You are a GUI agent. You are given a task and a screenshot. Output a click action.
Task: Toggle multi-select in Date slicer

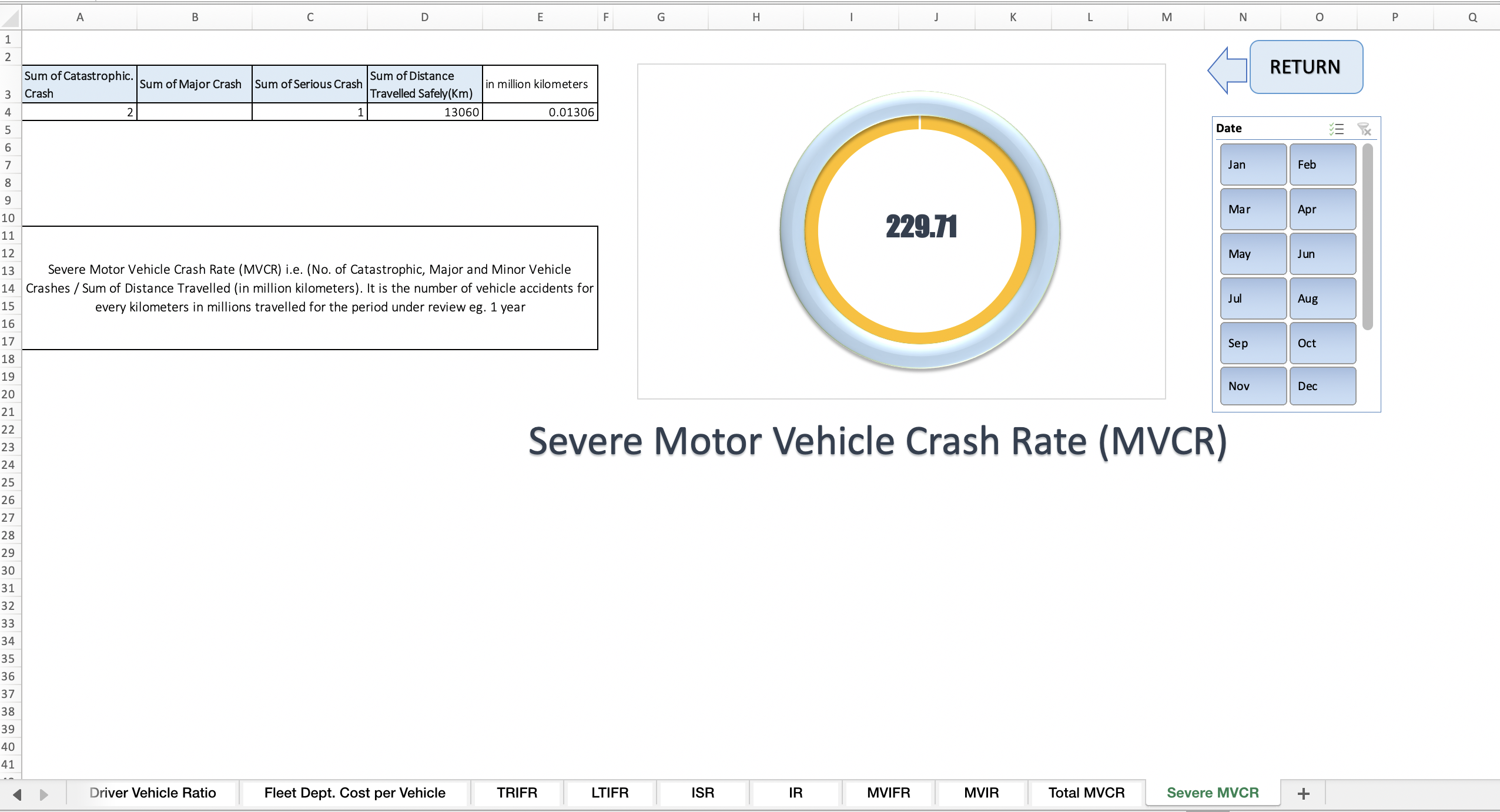click(1336, 129)
